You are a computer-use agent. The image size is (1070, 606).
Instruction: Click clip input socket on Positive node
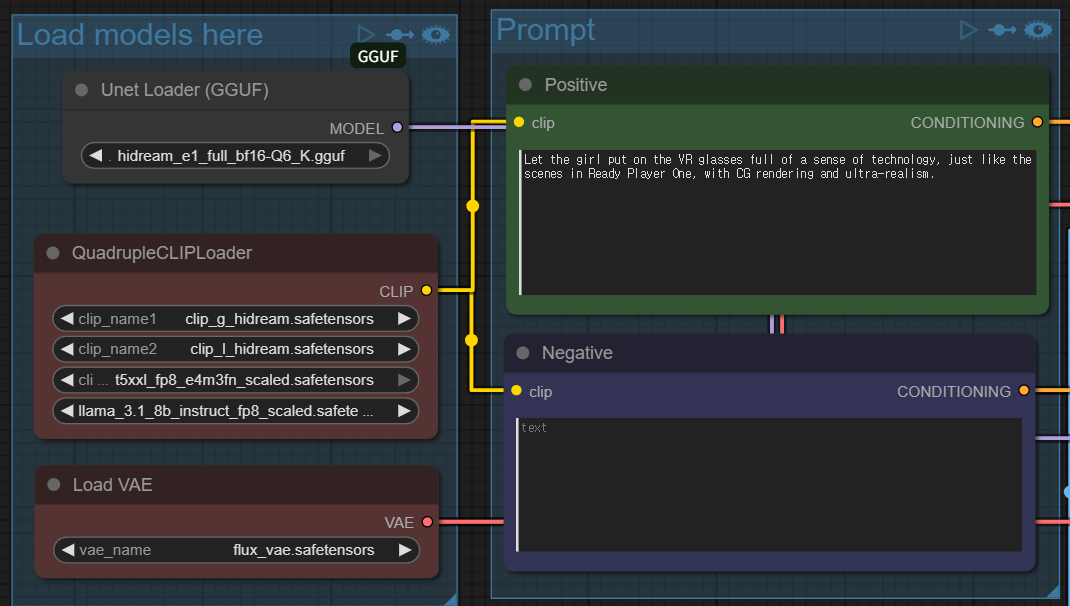519,122
